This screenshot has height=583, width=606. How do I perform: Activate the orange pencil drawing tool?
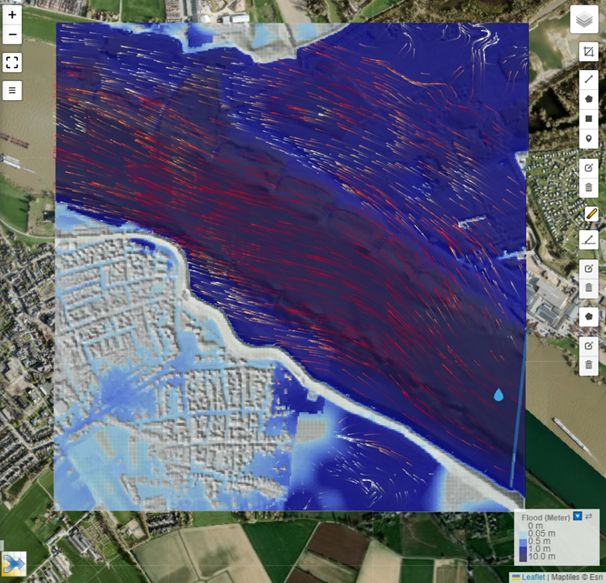click(x=589, y=214)
